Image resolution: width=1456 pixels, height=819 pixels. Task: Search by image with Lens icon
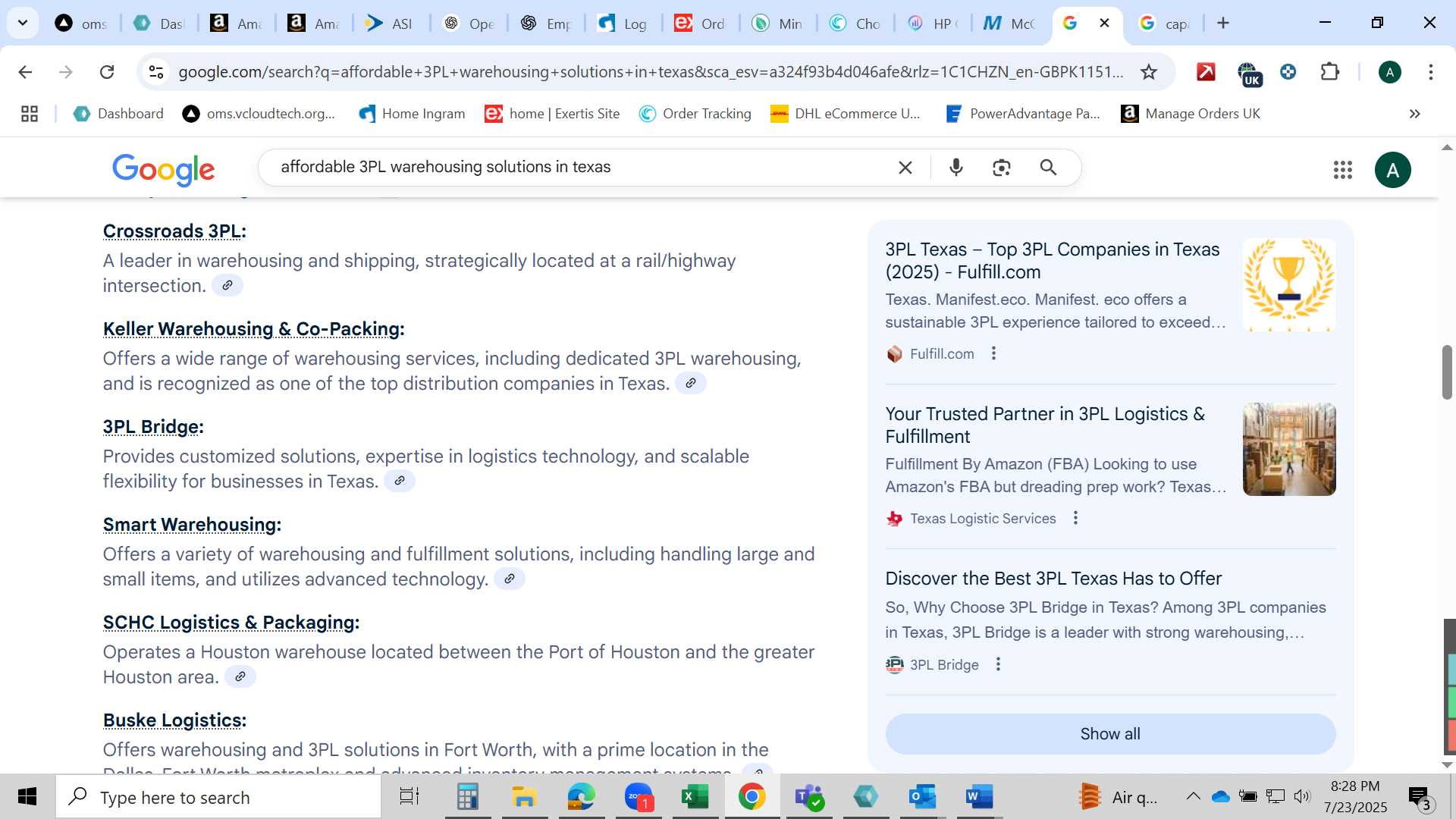click(1002, 168)
